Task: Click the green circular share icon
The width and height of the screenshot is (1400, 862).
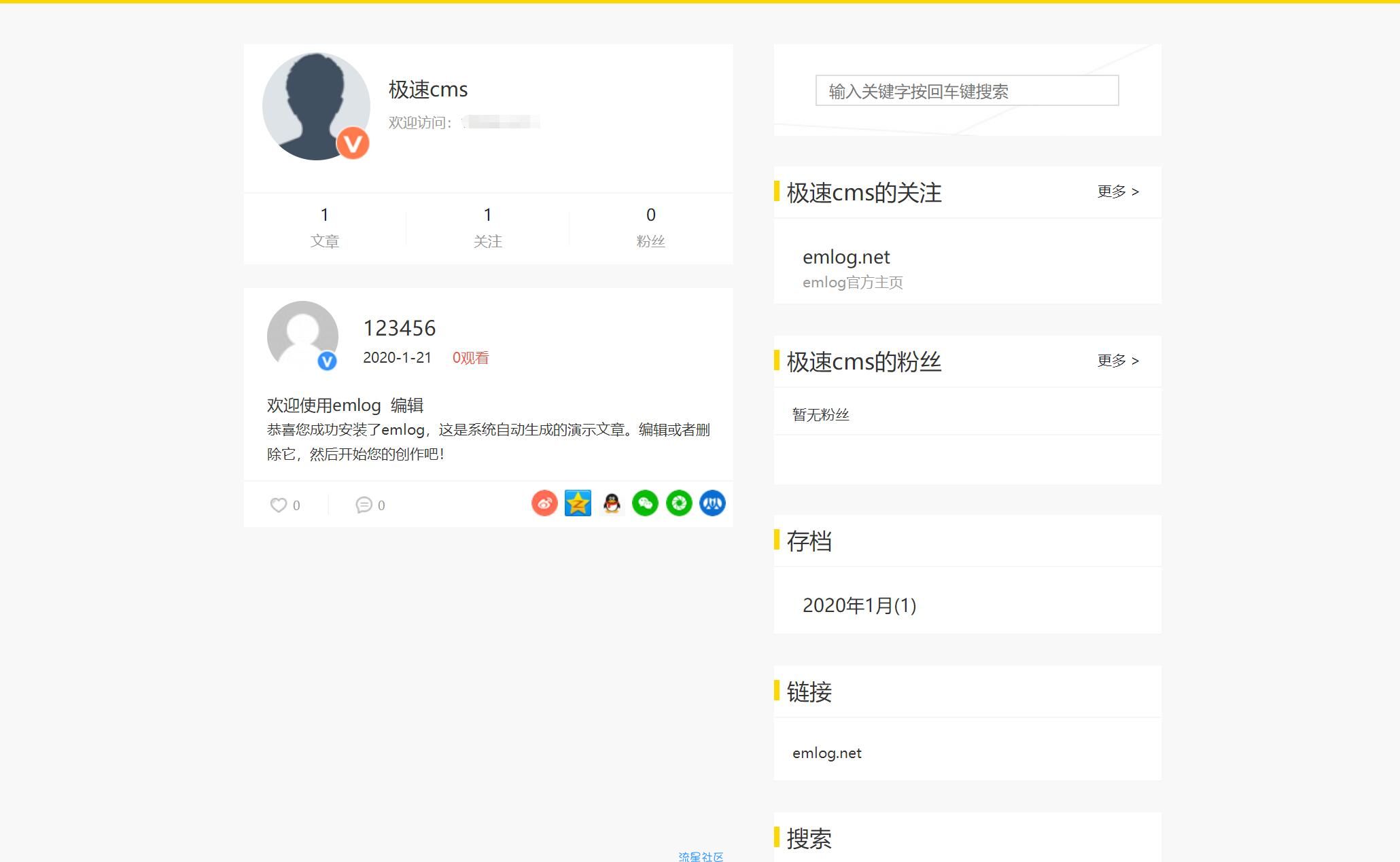Action: pyautogui.click(x=679, y=503)
